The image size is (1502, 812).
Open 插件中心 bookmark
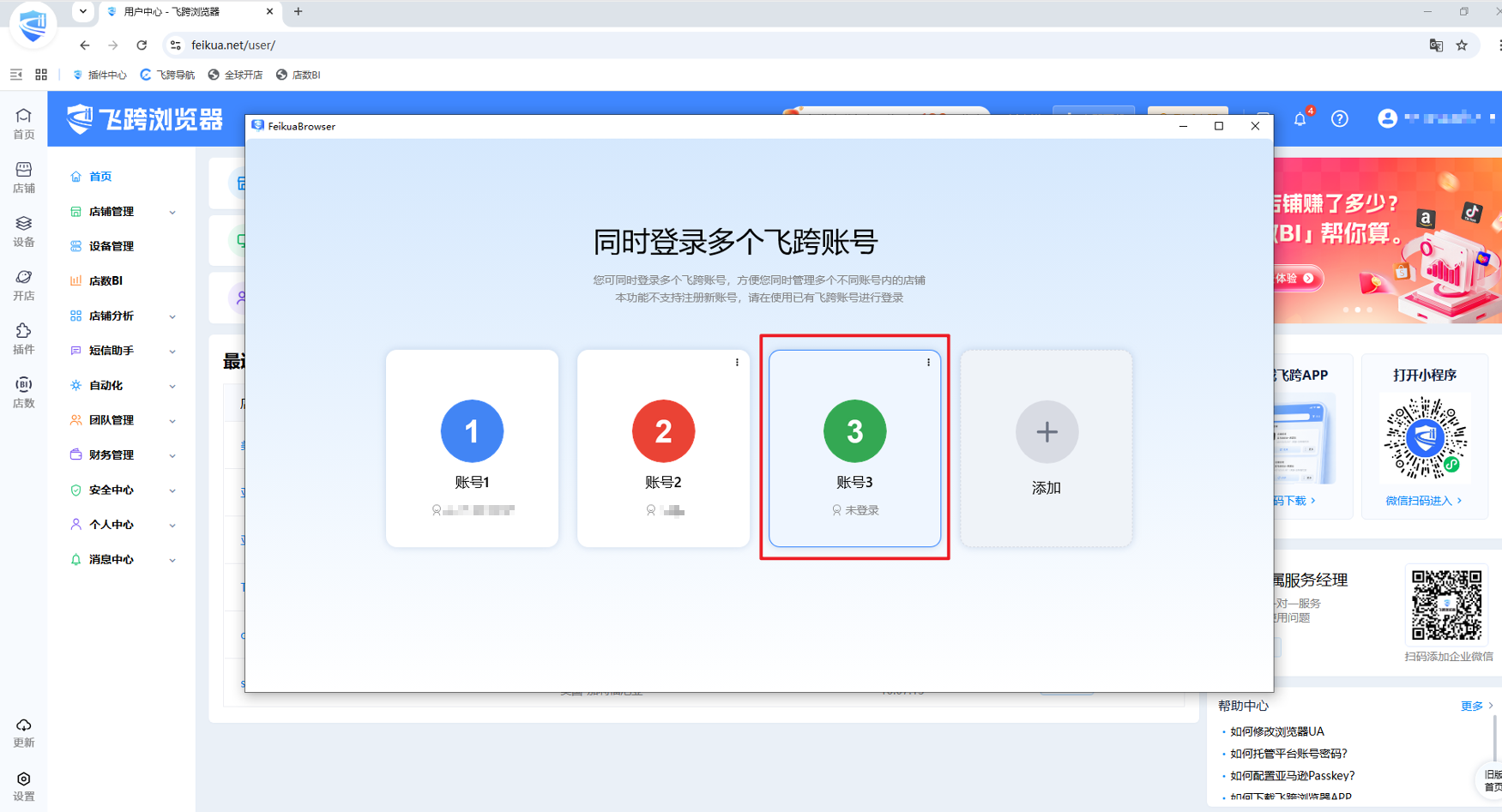click(99, 75)
